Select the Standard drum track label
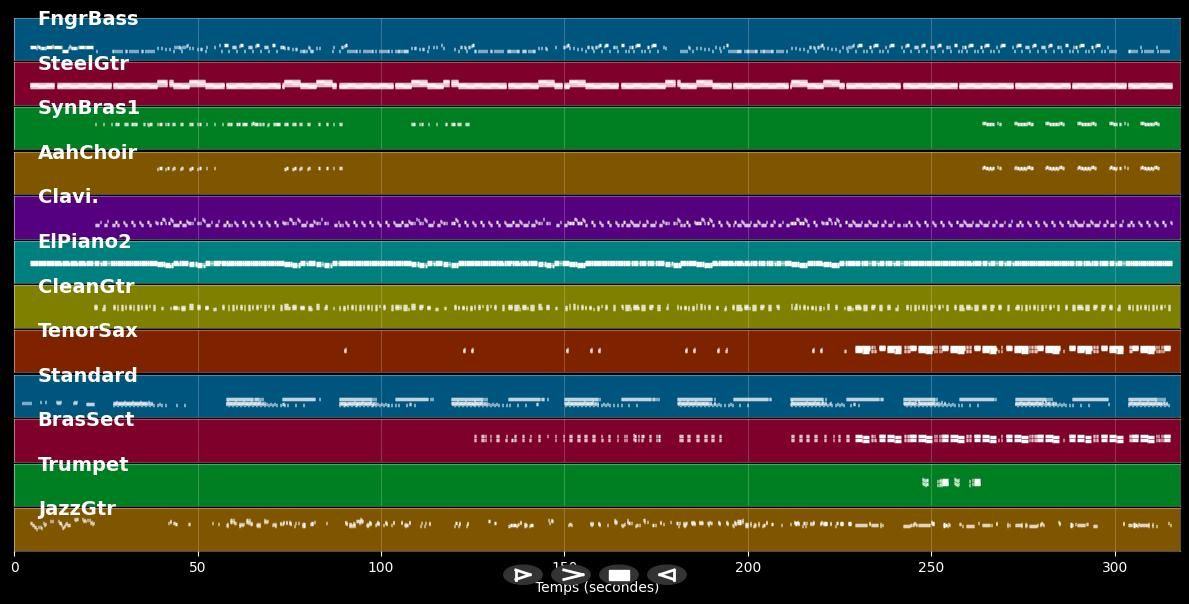 tap(88, 376)
